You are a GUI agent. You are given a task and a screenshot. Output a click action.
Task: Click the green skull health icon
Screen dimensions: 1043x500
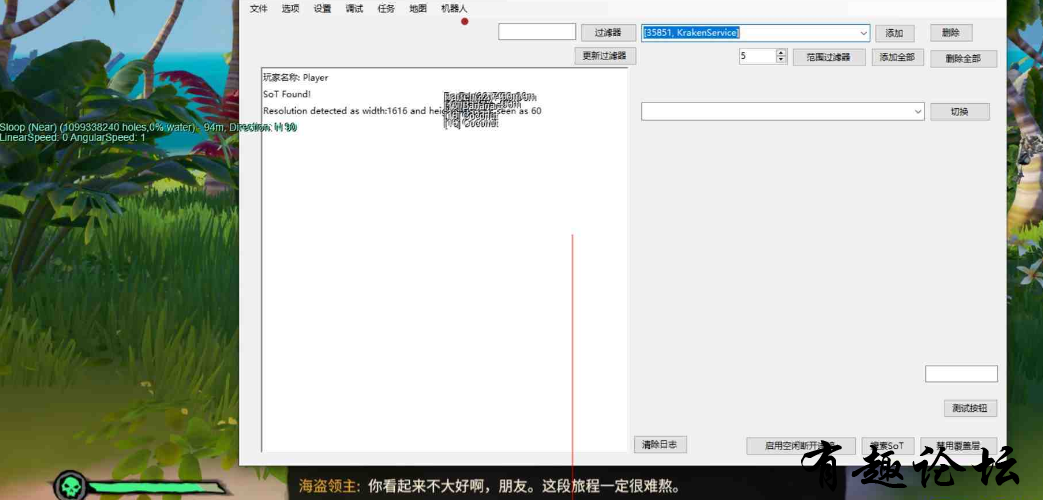pyautogui.click(x=69, y=487)
